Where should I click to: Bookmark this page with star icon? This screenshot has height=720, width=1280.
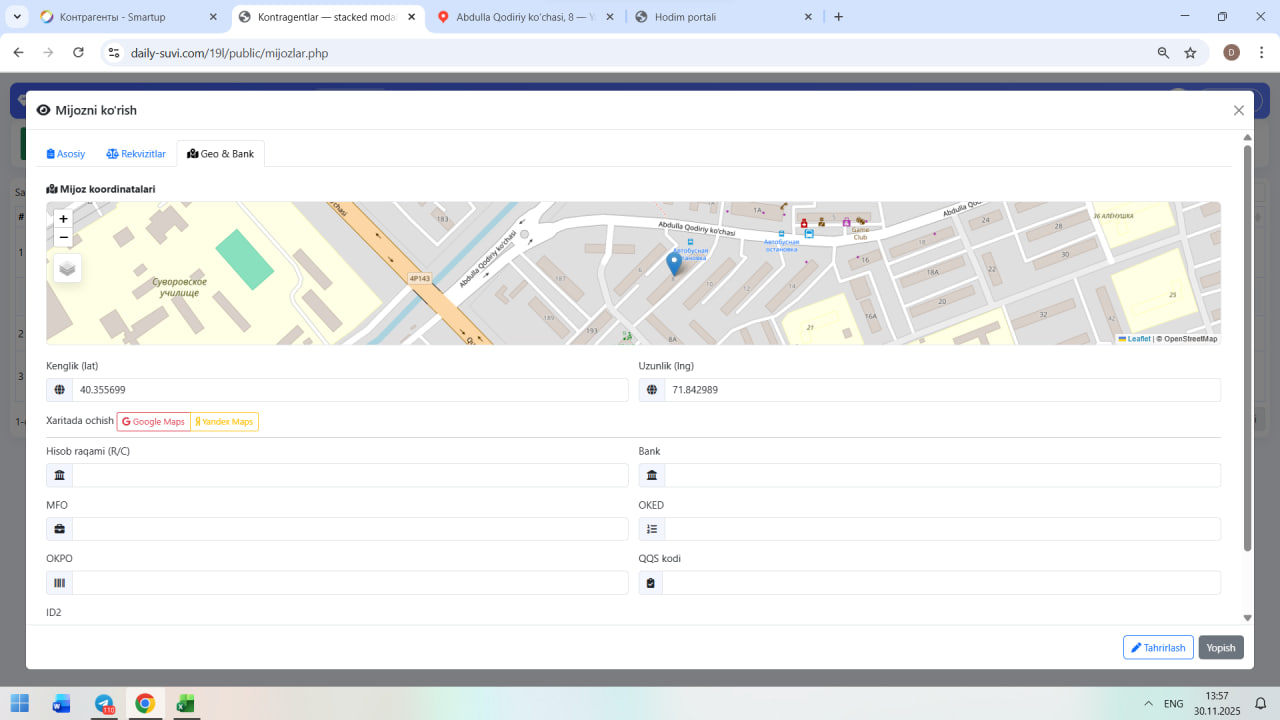(1190, 53)
